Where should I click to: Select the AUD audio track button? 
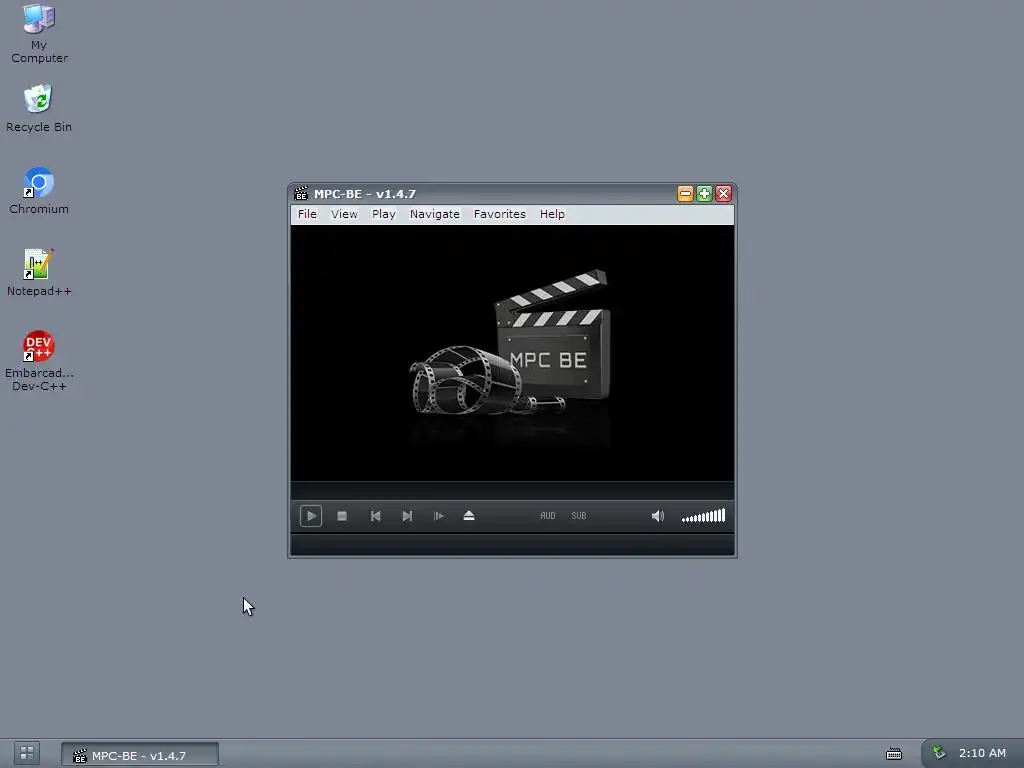[548, 516]
